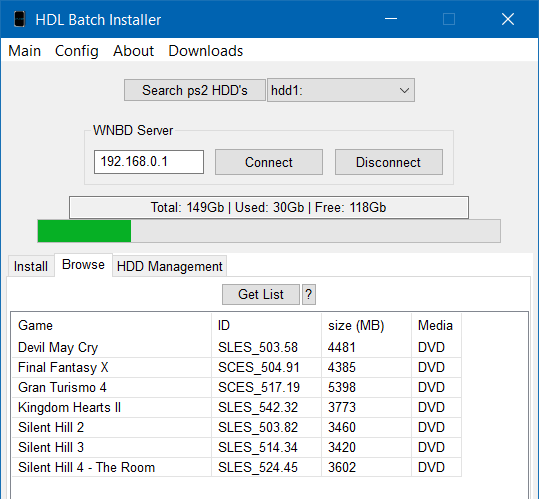Select the Final Fantasy X row
The width and height of the screenshot is (539, 499).
[236, 367]
